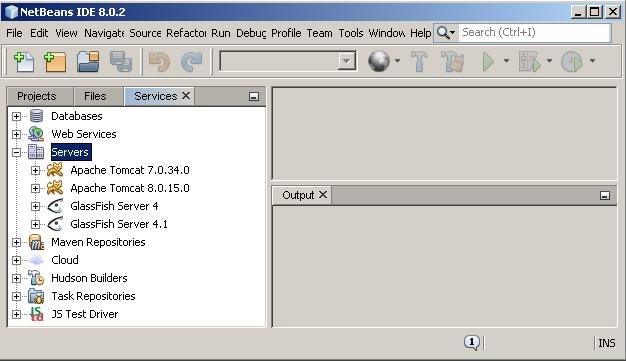Open the Help menu

click(x=420, y=33)
